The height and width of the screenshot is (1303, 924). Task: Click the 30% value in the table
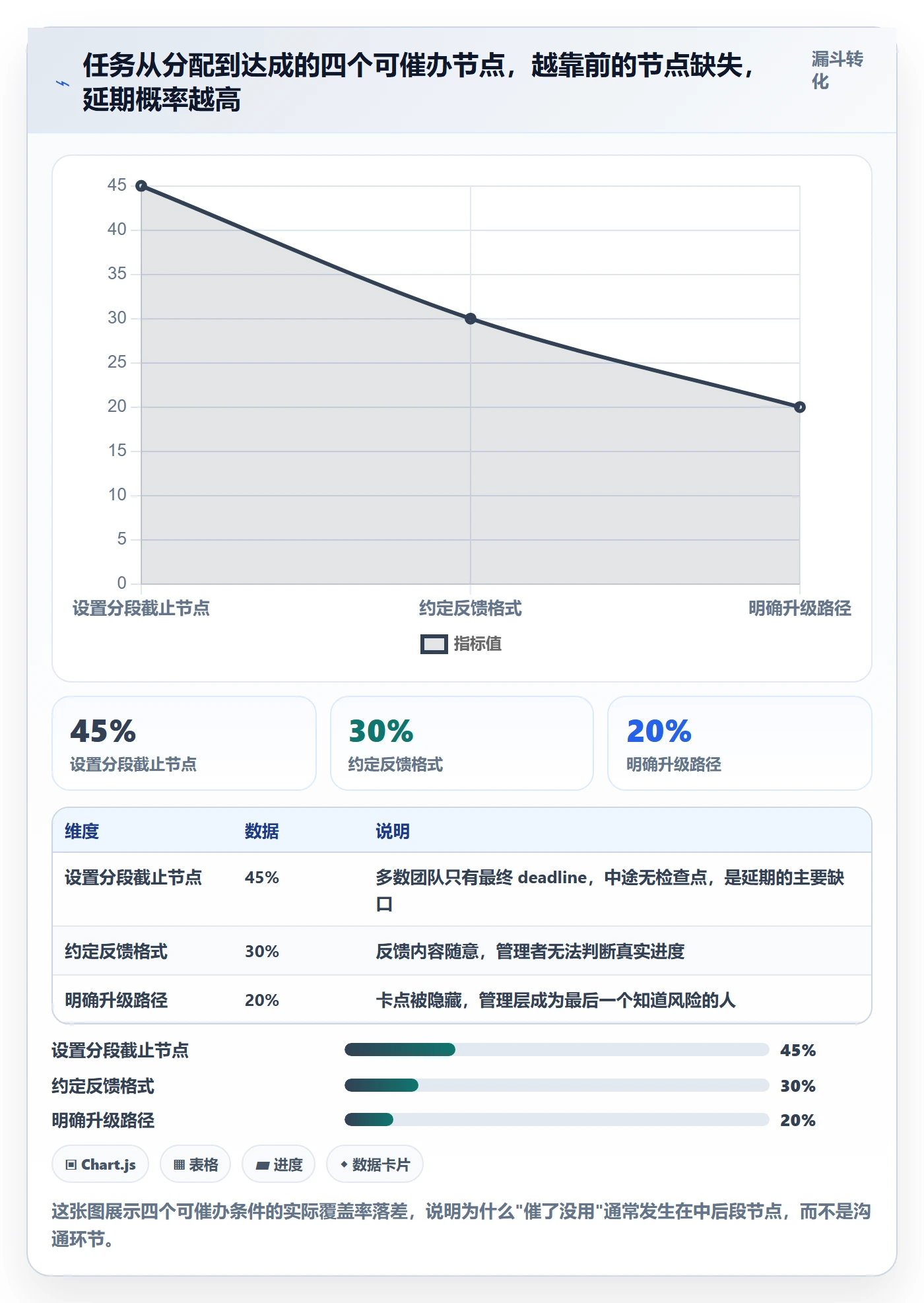tap(262, 951)
